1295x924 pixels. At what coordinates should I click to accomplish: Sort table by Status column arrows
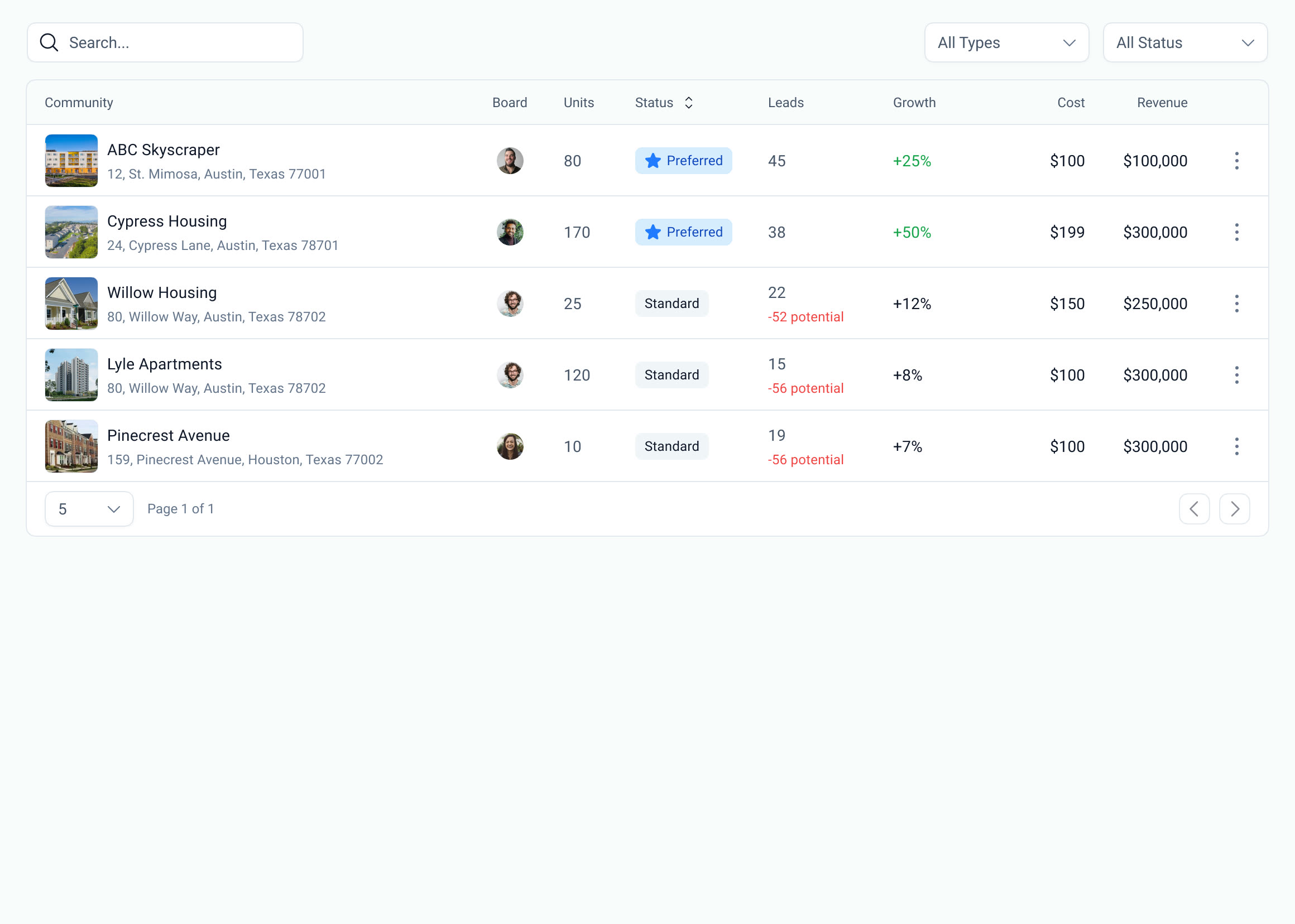689,103
